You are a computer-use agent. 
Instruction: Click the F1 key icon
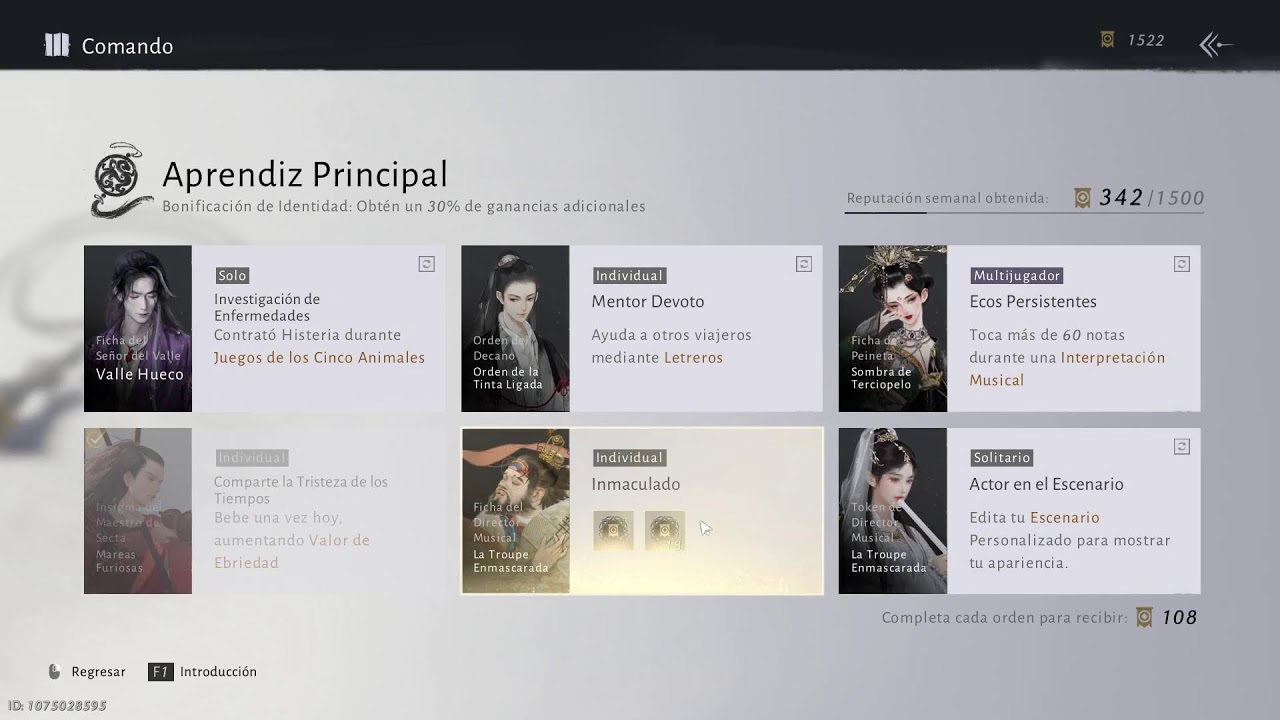click(x=159, y=672)
